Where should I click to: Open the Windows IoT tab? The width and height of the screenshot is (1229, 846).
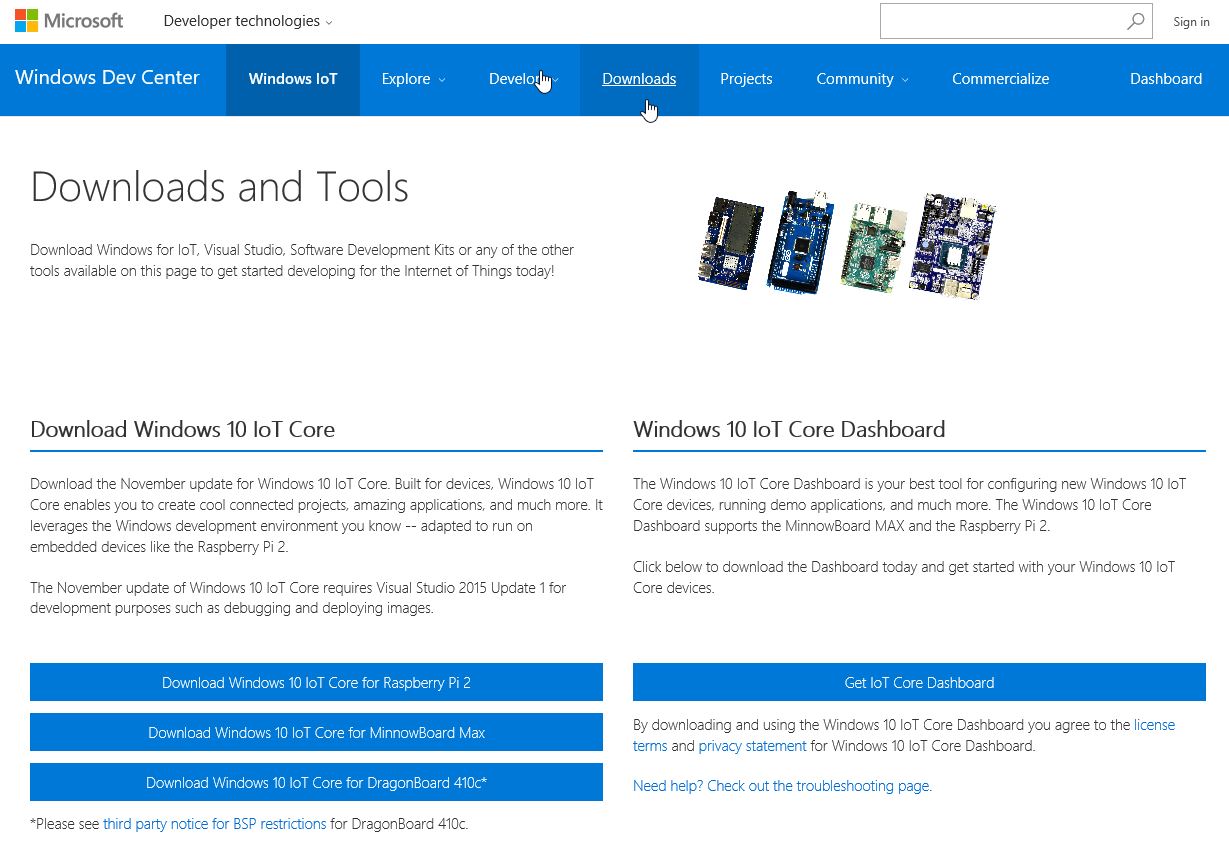293,79
